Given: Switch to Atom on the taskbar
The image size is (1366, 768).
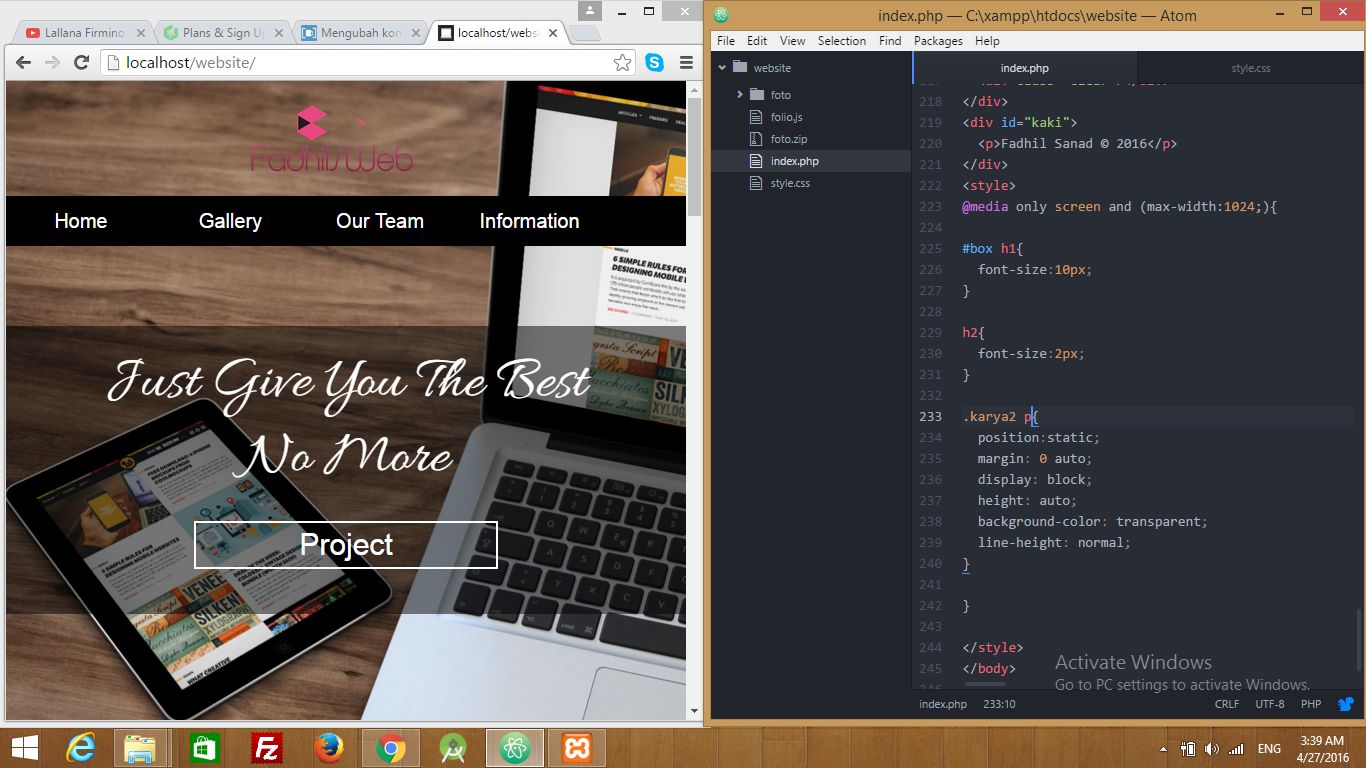Looking at the screenshot, I should coord(515,748).
